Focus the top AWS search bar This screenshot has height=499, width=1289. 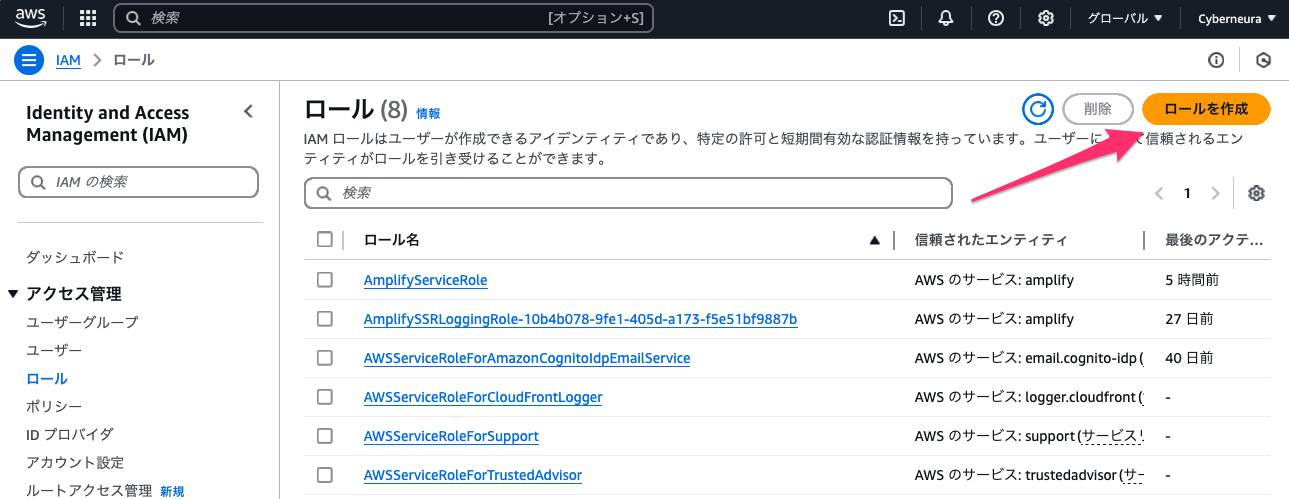[383, 18]
